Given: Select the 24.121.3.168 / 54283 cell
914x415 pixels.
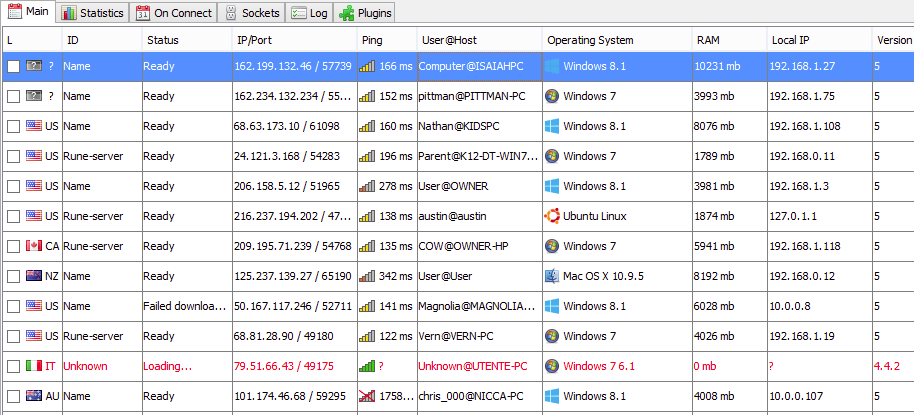Looking at the screenshot, I should click(x=295, y=156).
